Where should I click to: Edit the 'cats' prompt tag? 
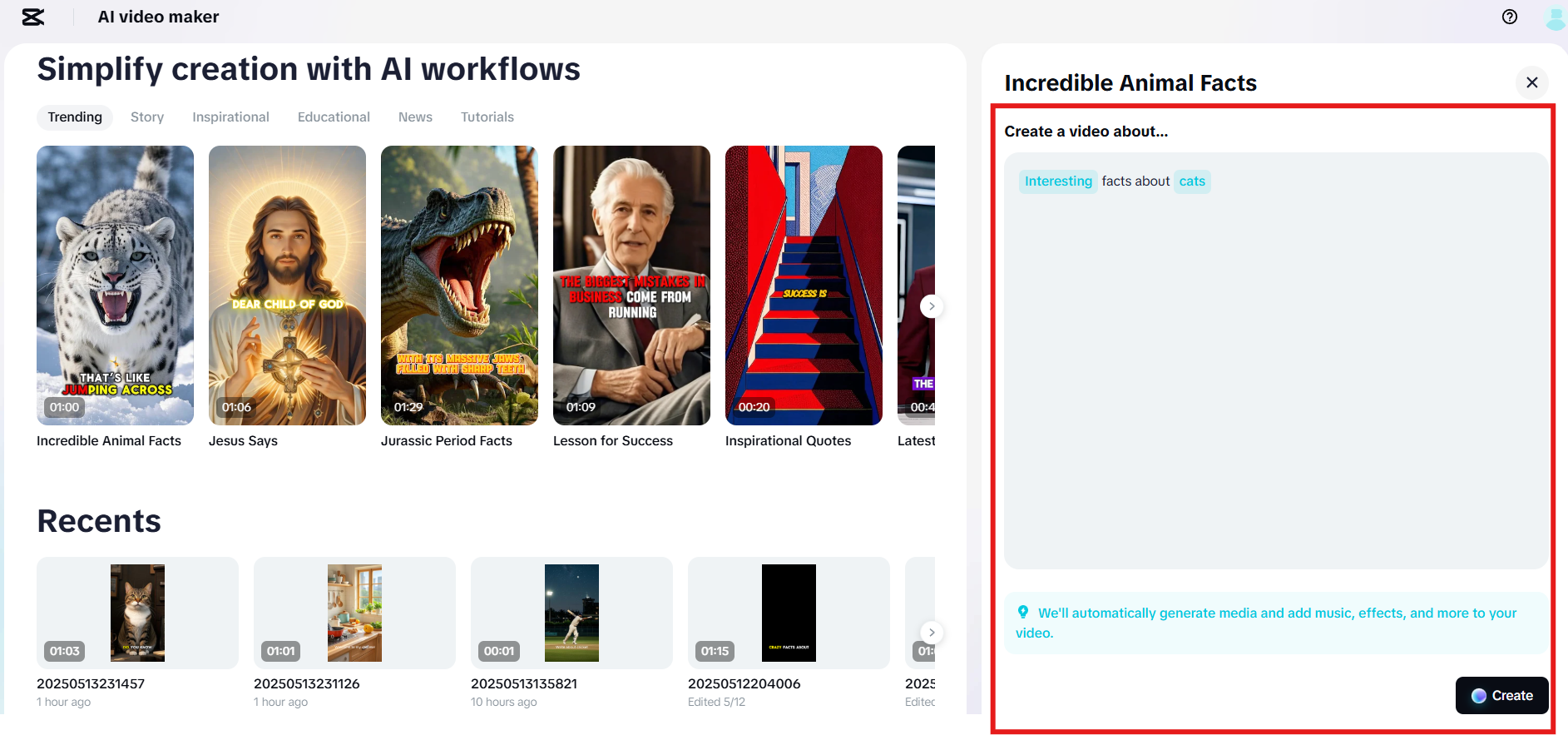(x=1192, y=181)
